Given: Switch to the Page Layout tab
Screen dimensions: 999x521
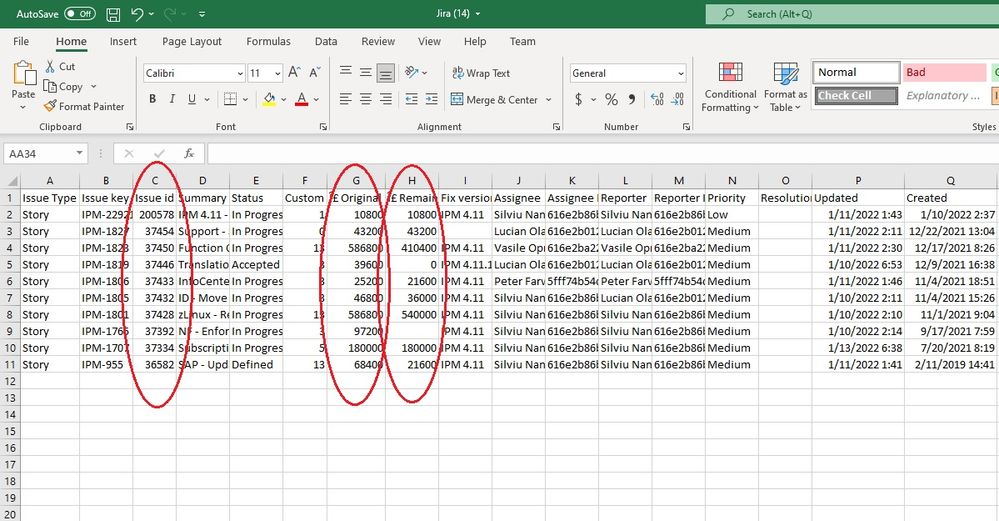Looking at the screenshot, I should 192,41.
